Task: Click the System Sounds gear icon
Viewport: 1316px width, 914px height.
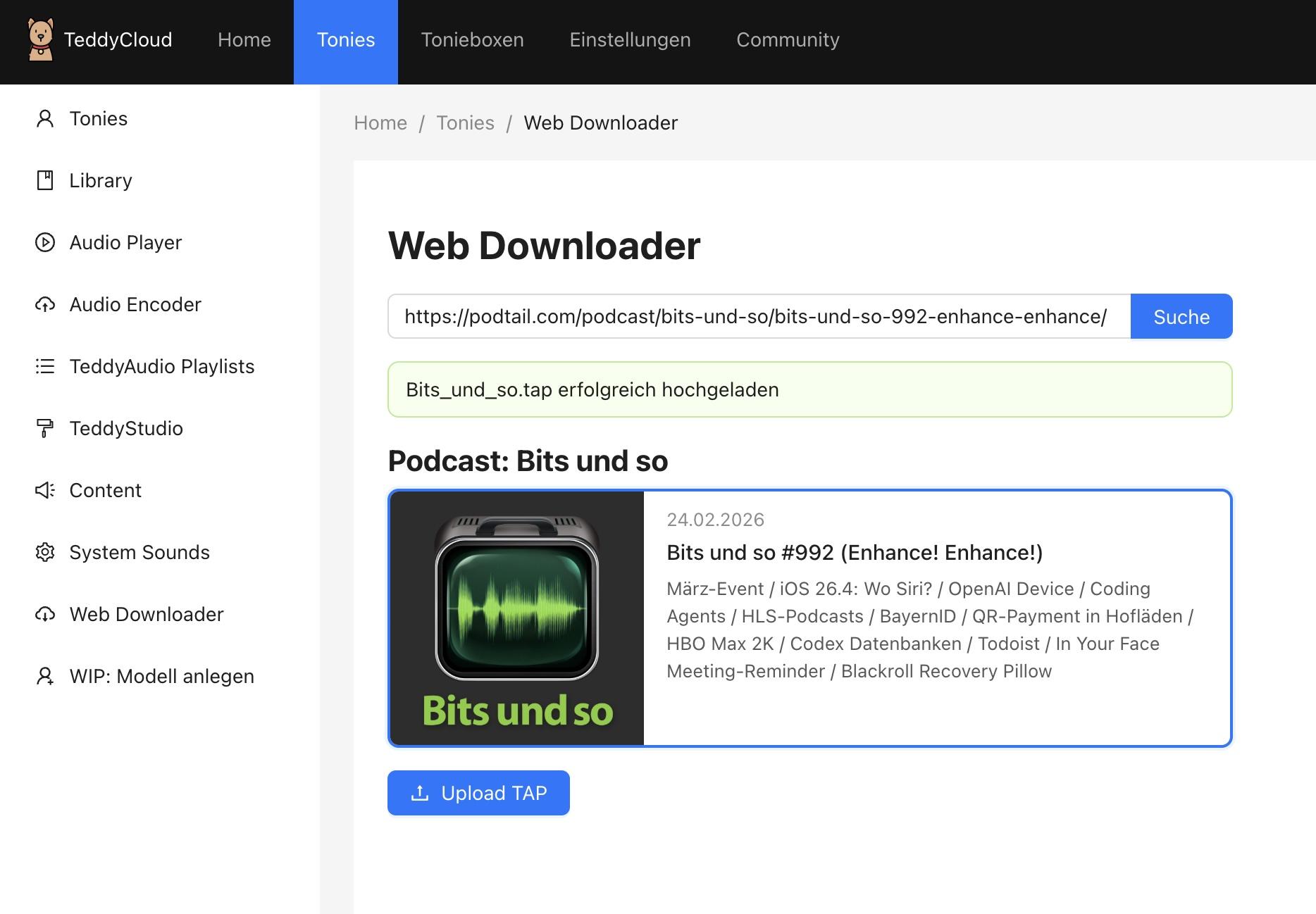Action: pos(45,552)
